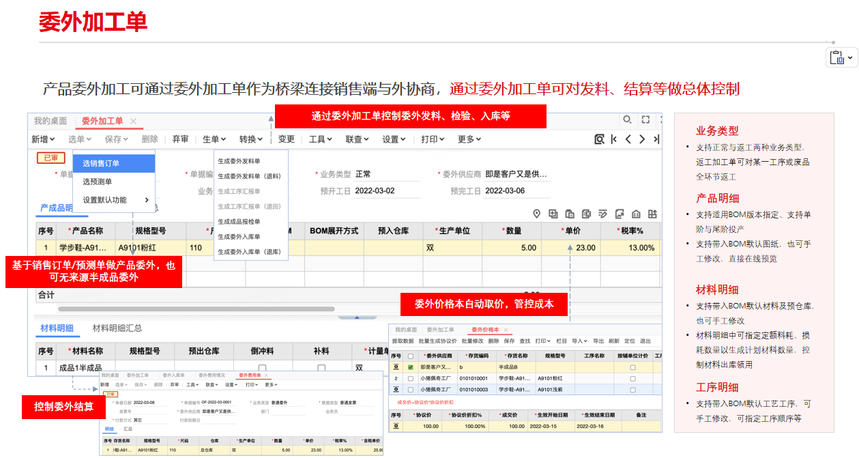The image size is (859, 458).
Task: Go to the next record arrow
Action: [642, 139]
